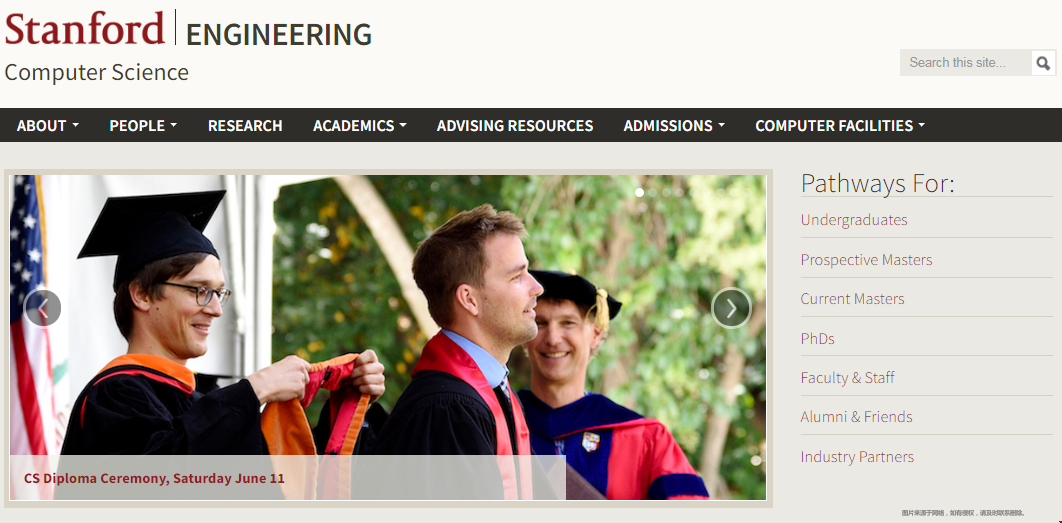
Task: Visit the Prospective Masters link
Action: coord(866,259)
